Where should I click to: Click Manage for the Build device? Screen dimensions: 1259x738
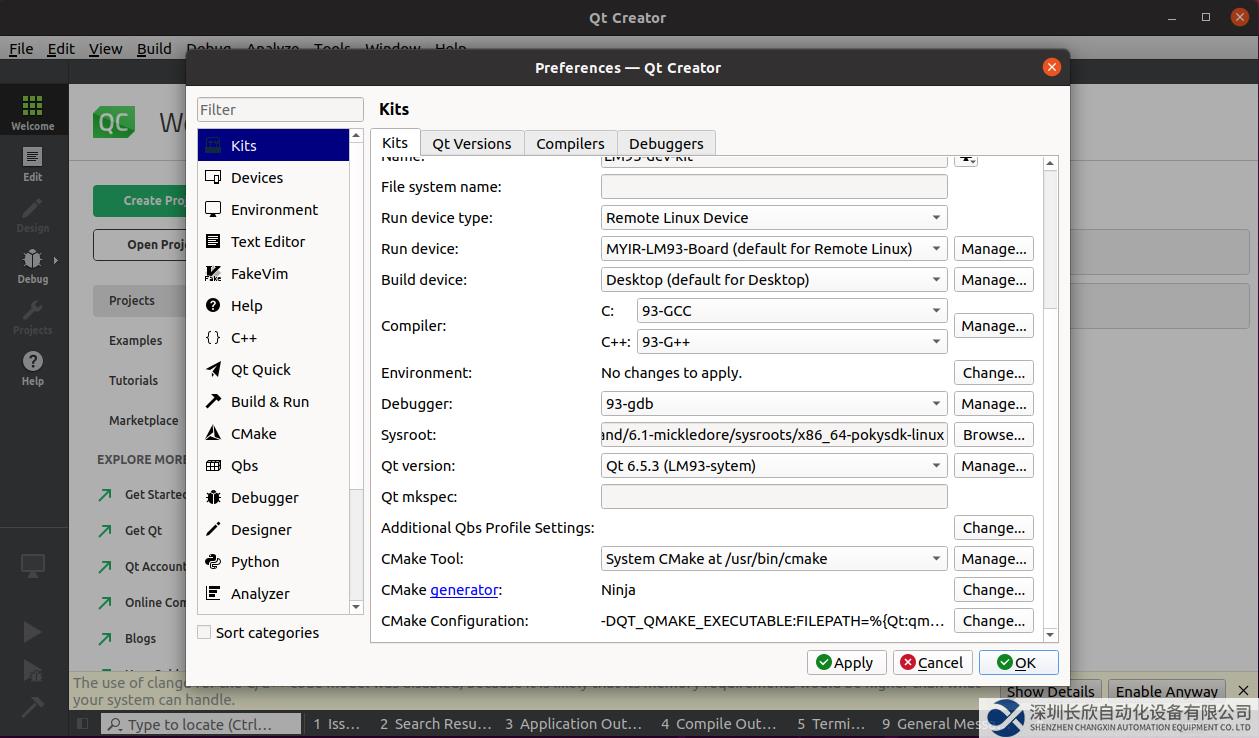click(994, 280)
